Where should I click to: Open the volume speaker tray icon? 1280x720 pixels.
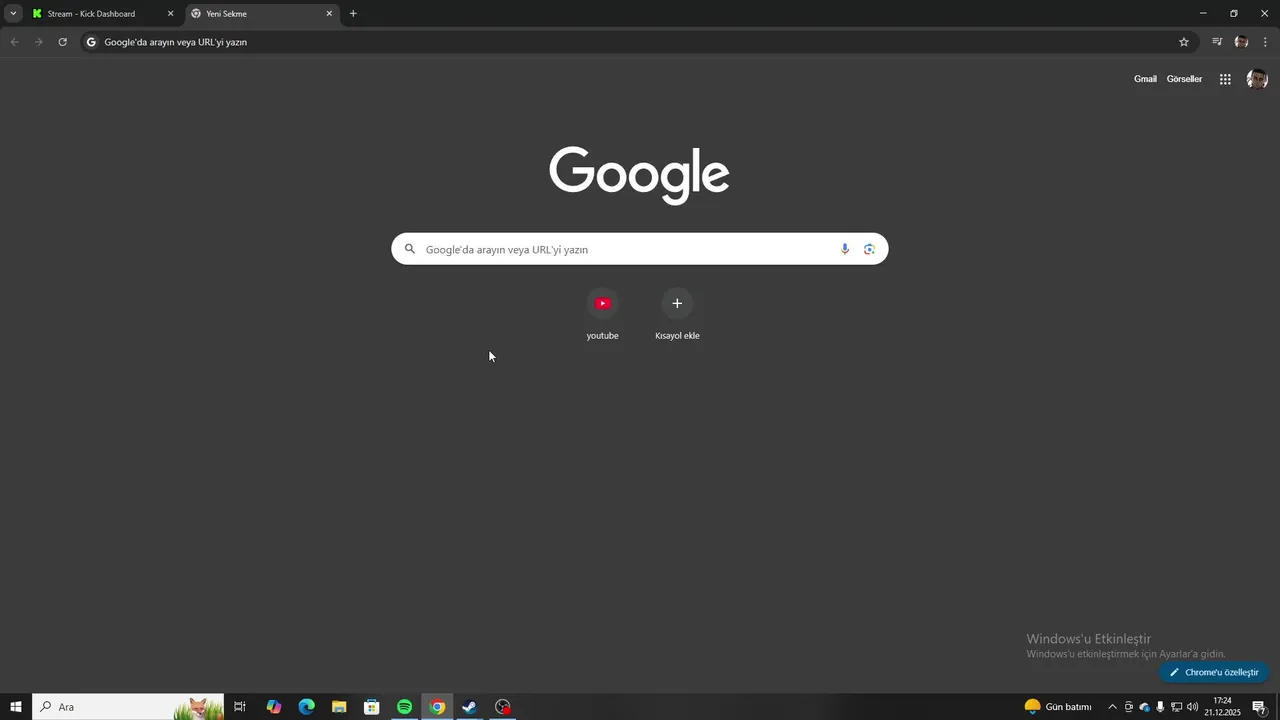[x=1192, y=707]
